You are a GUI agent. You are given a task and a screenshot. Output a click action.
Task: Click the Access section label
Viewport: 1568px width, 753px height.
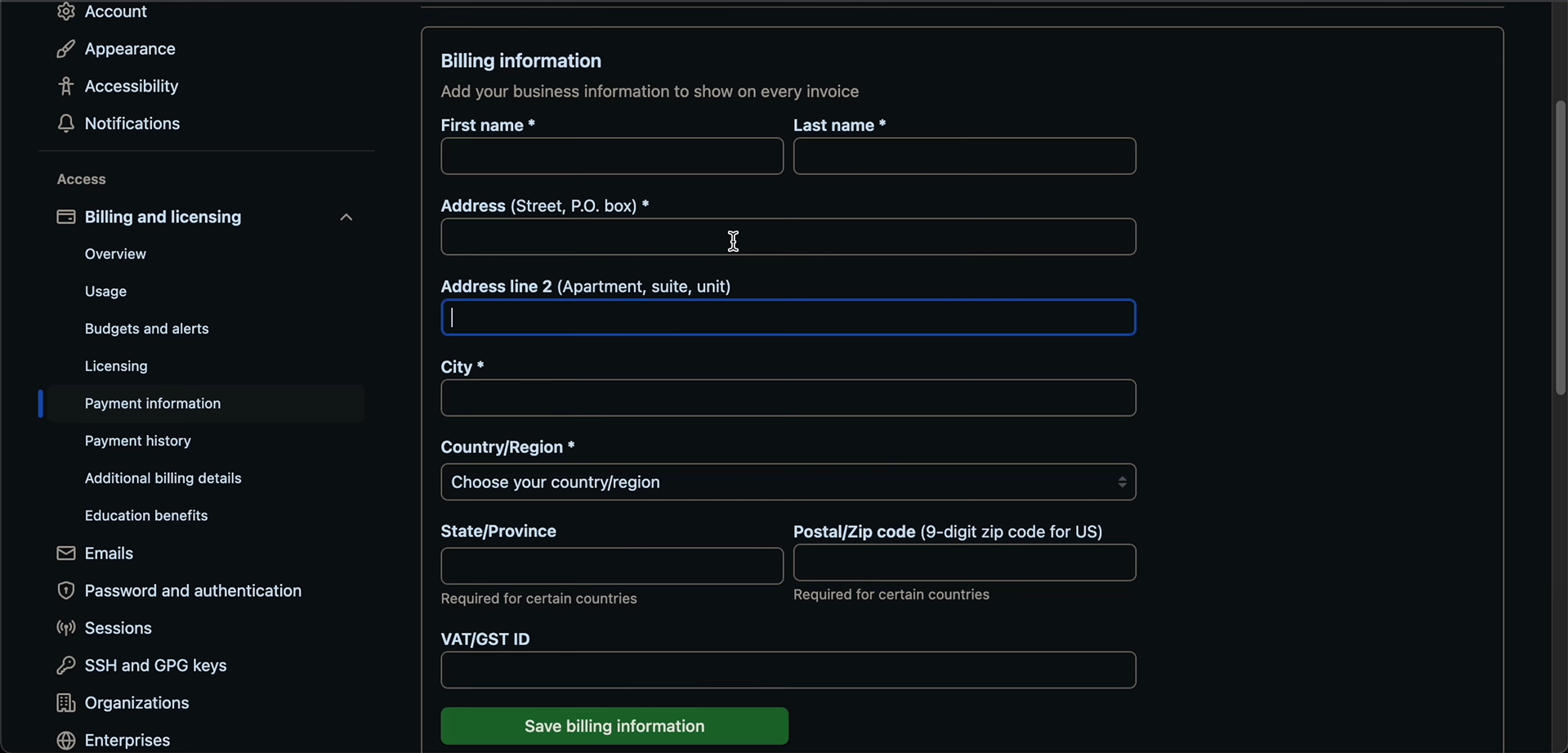click(81, 179)
